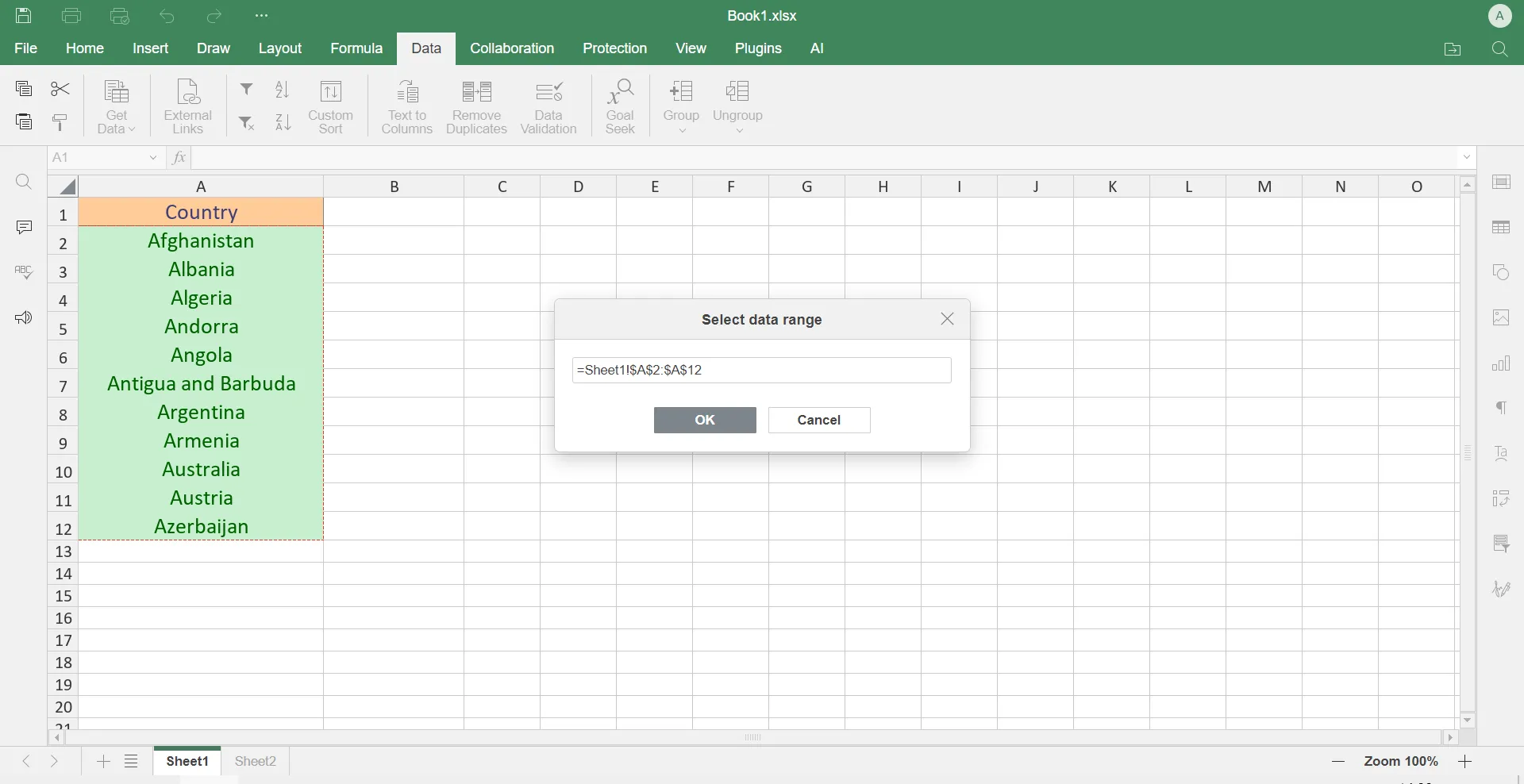Open the cell name box dropdown
This screenshot has width=1524, height=784.
153,158
